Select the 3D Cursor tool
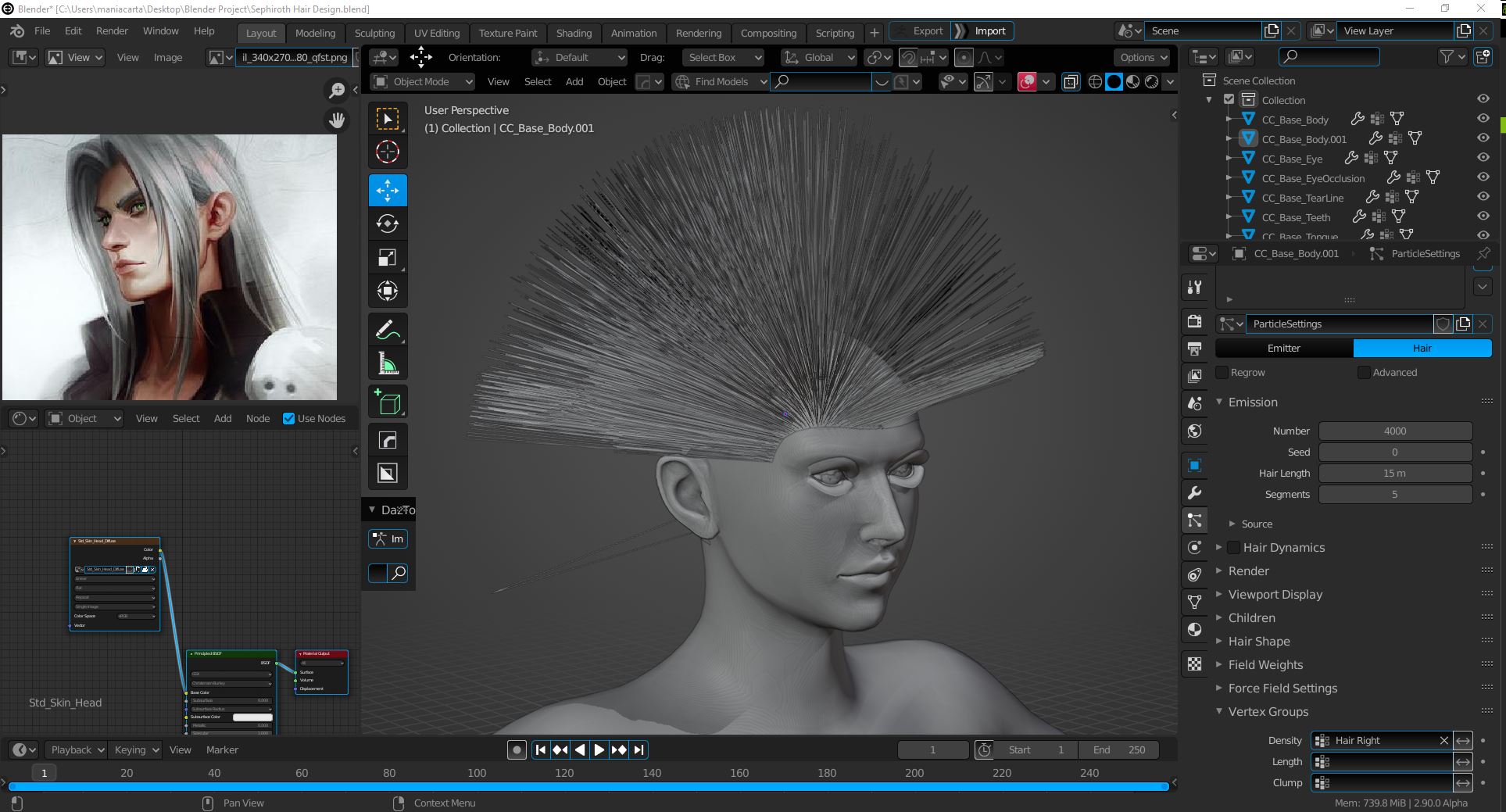The width and height of the screenshot is (1506, 812). tap(388, 152)
